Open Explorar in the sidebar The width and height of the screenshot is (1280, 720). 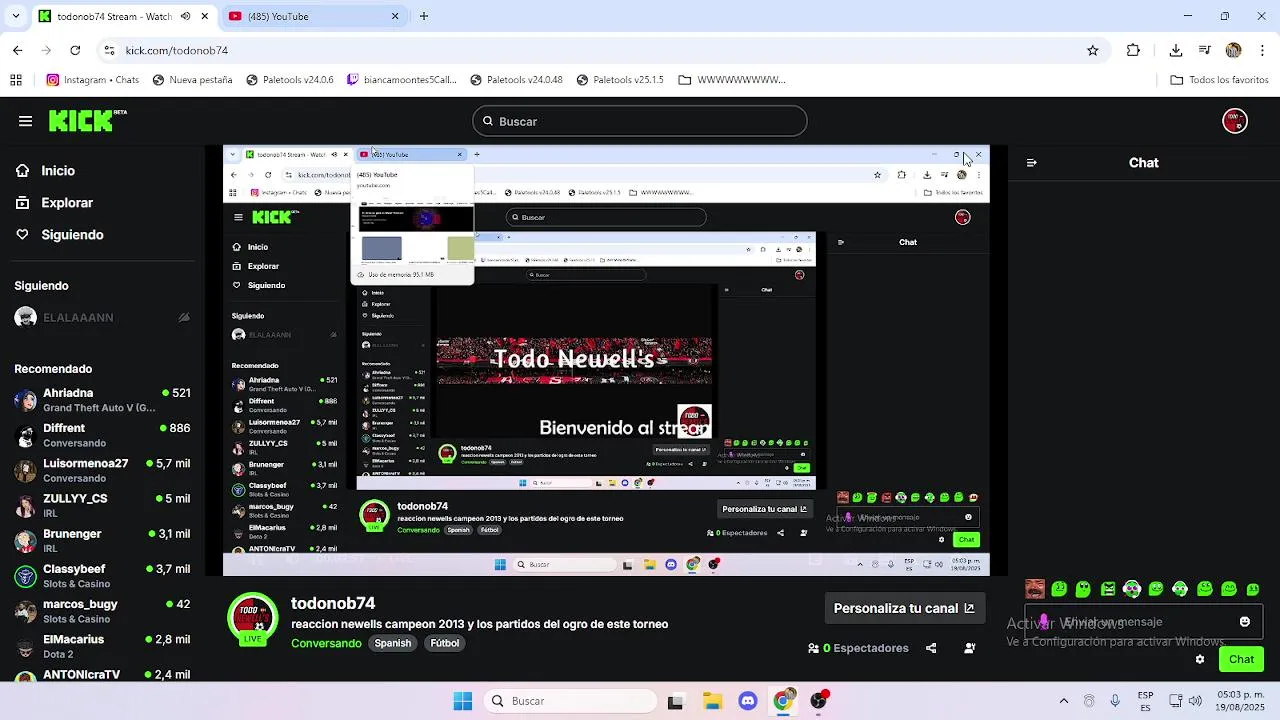[x=54, y=202]
